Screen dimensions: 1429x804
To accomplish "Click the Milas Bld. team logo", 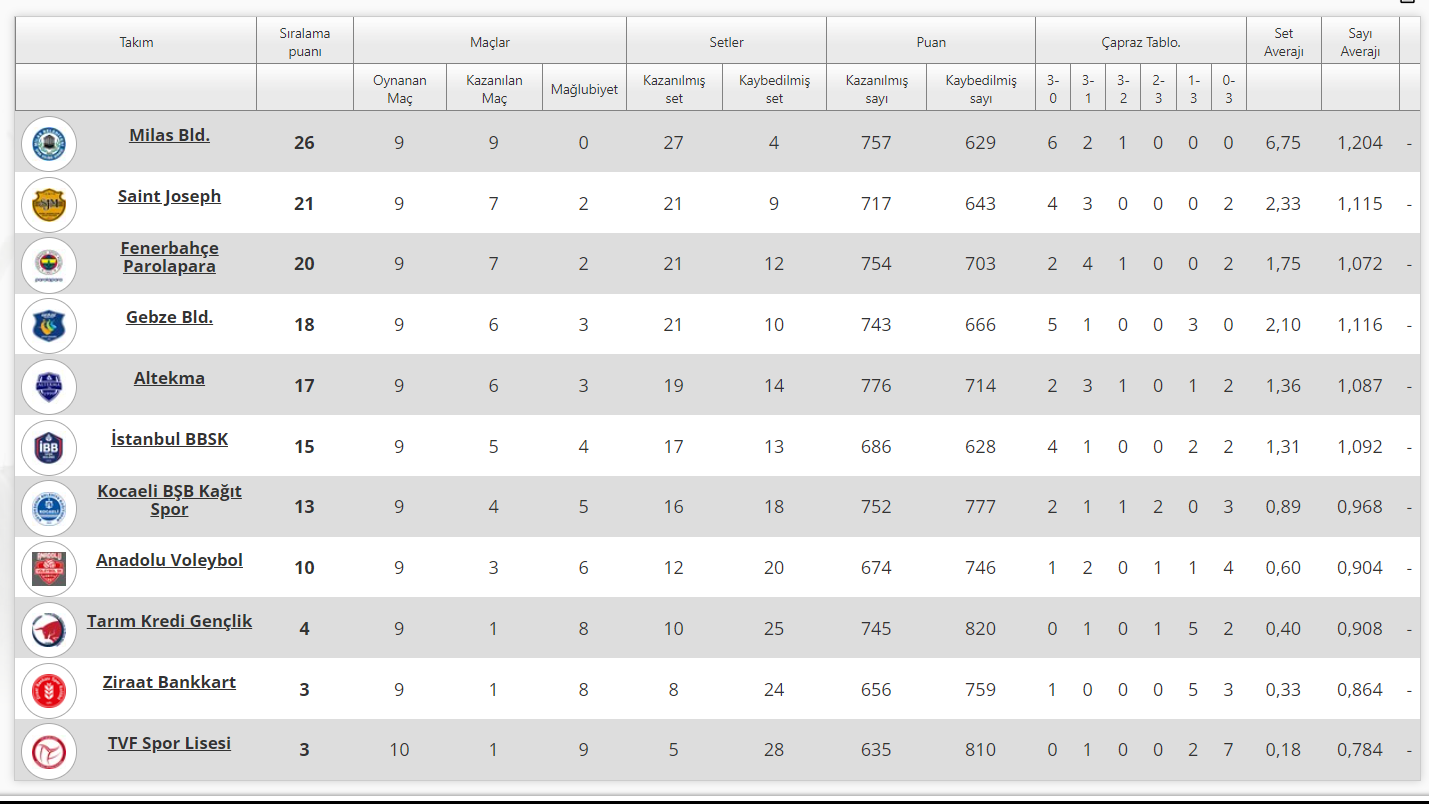I will point(48,143).
